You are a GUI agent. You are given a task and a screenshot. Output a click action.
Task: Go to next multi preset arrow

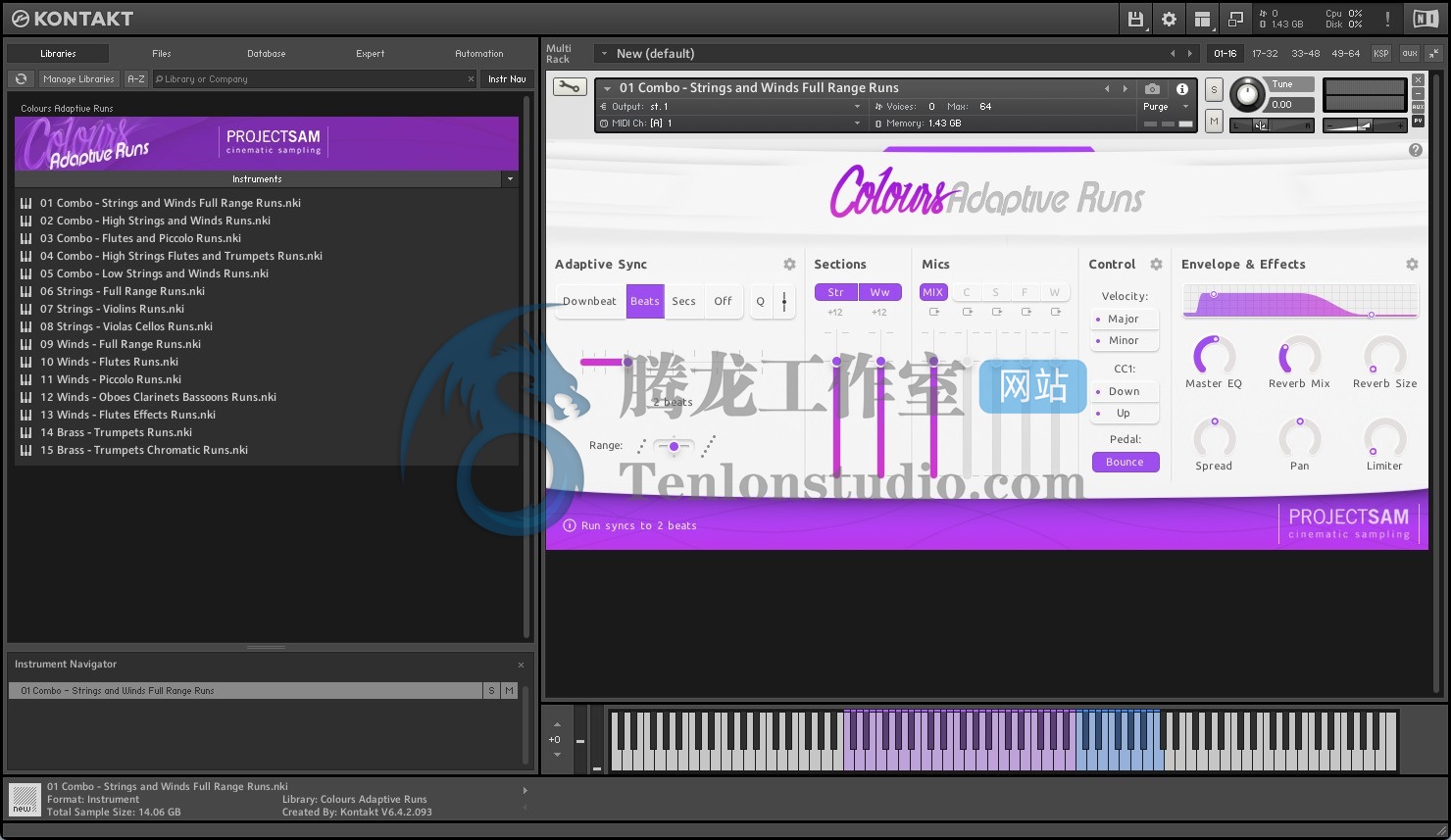pyautogui.click(x=1190, y=54)
